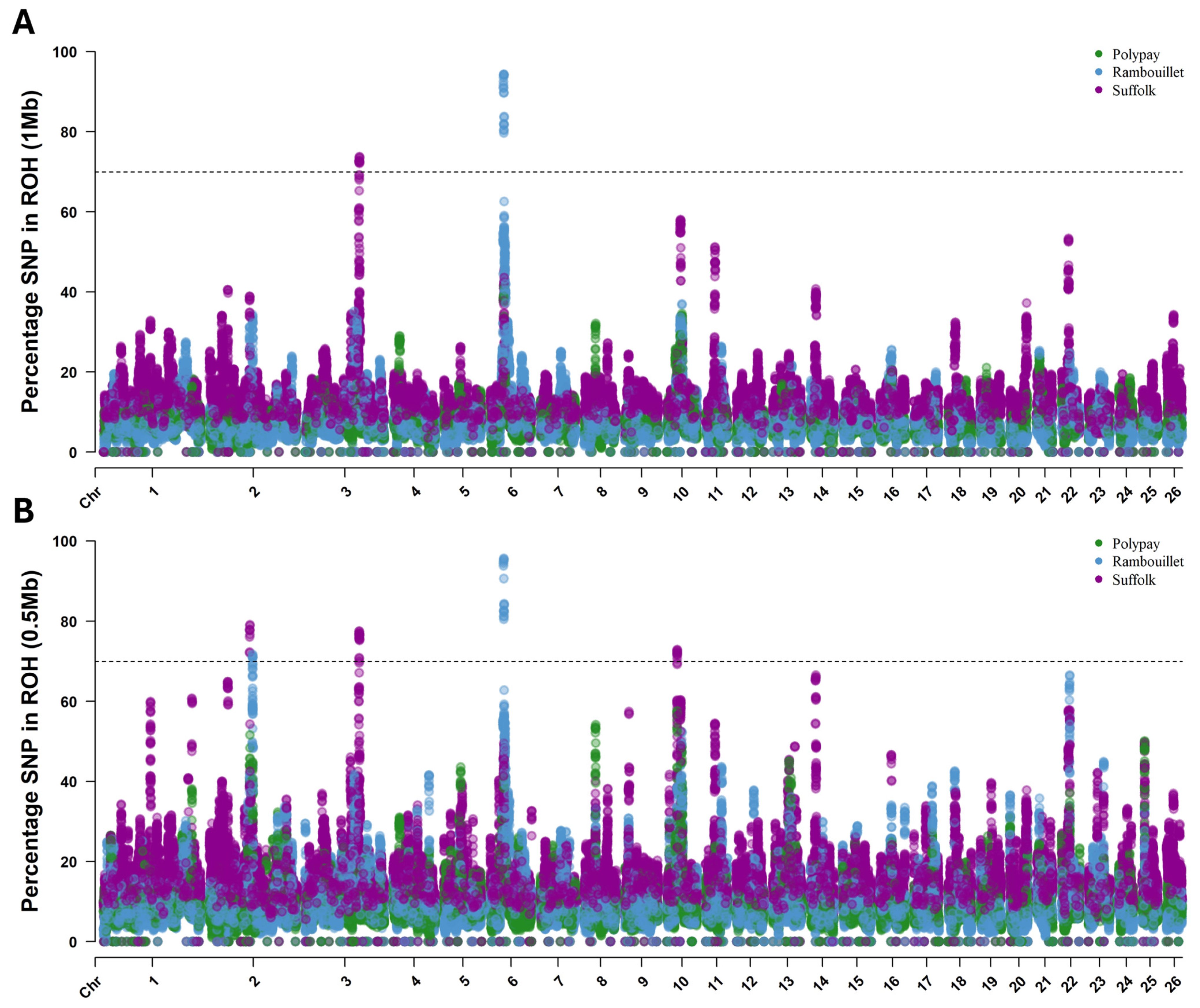Click the Suffolk peak near 80 on chromosome 2, panel B
Screen dimensions: 1200x1008
(x=250, y=631)
